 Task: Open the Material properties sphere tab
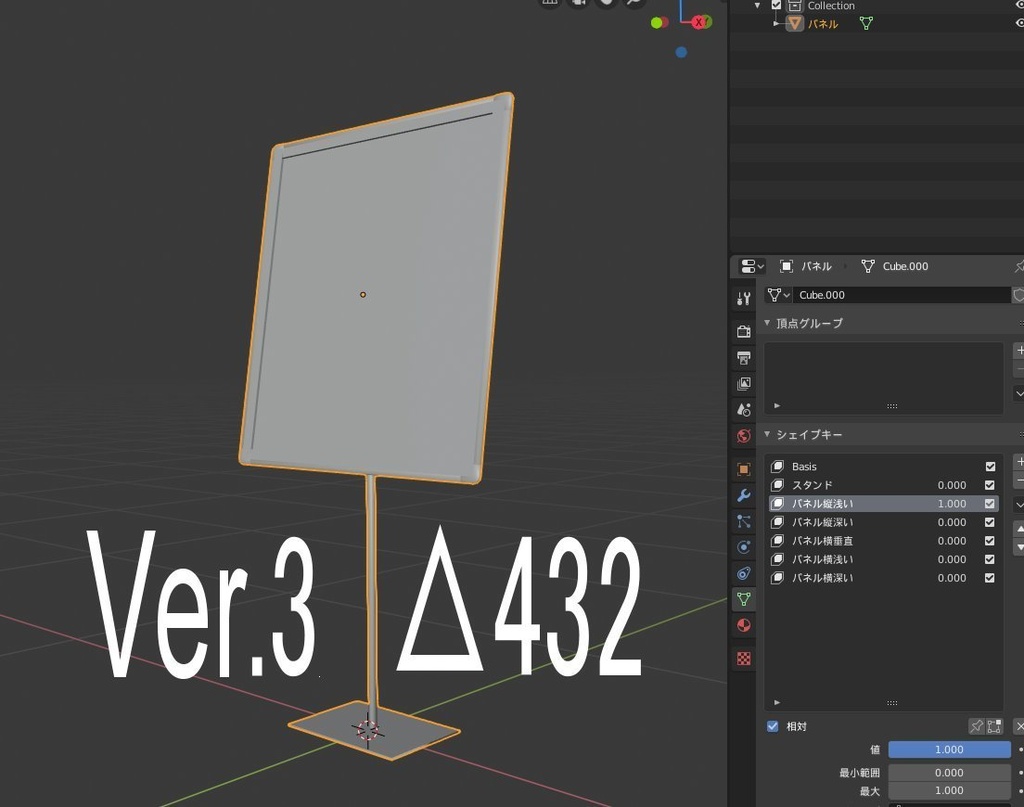point(744,625)
